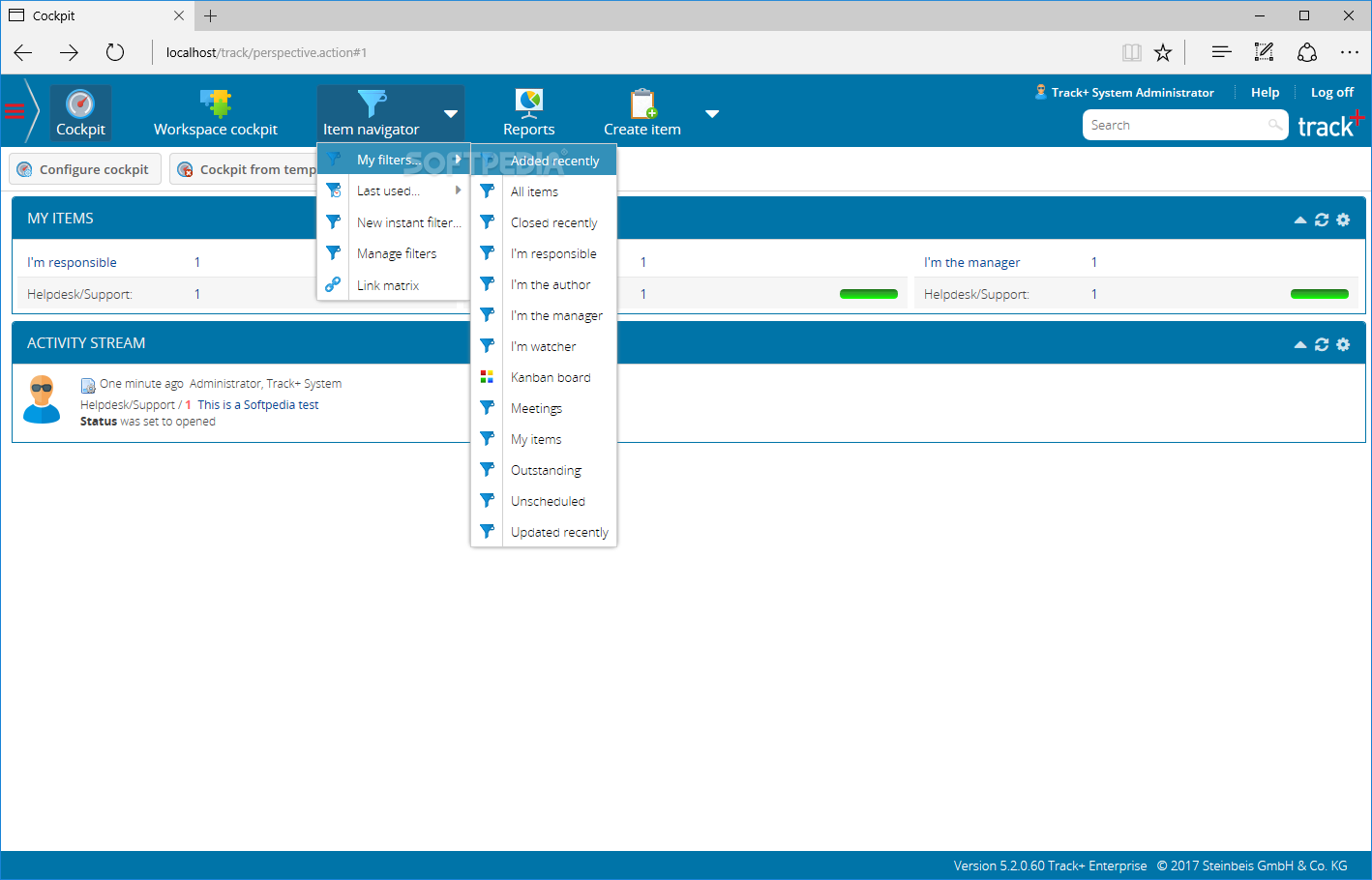Click the Link matrix chain icon
The image size is (1372, 880).
click(x=333, y=284)
